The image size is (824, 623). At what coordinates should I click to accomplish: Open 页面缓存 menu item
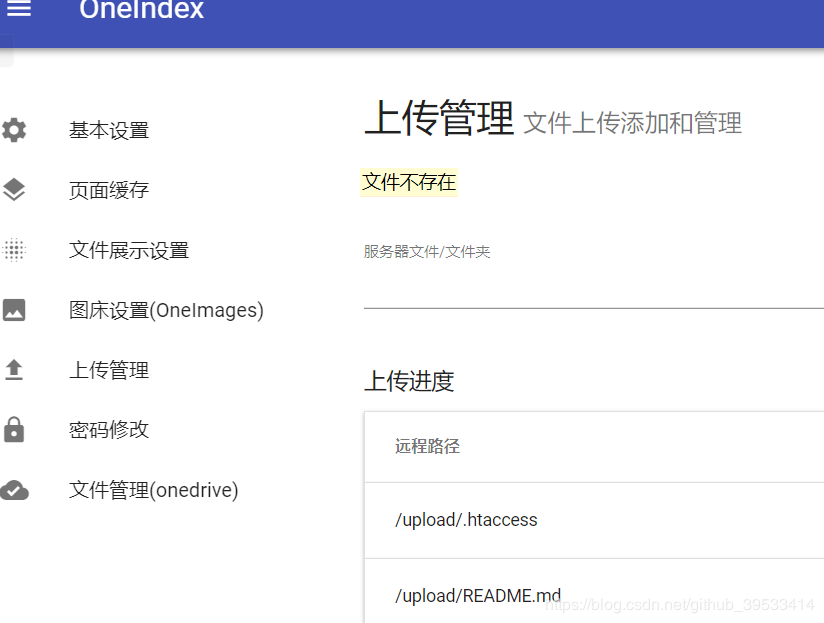pyautogui.click(x=109, y=190)
